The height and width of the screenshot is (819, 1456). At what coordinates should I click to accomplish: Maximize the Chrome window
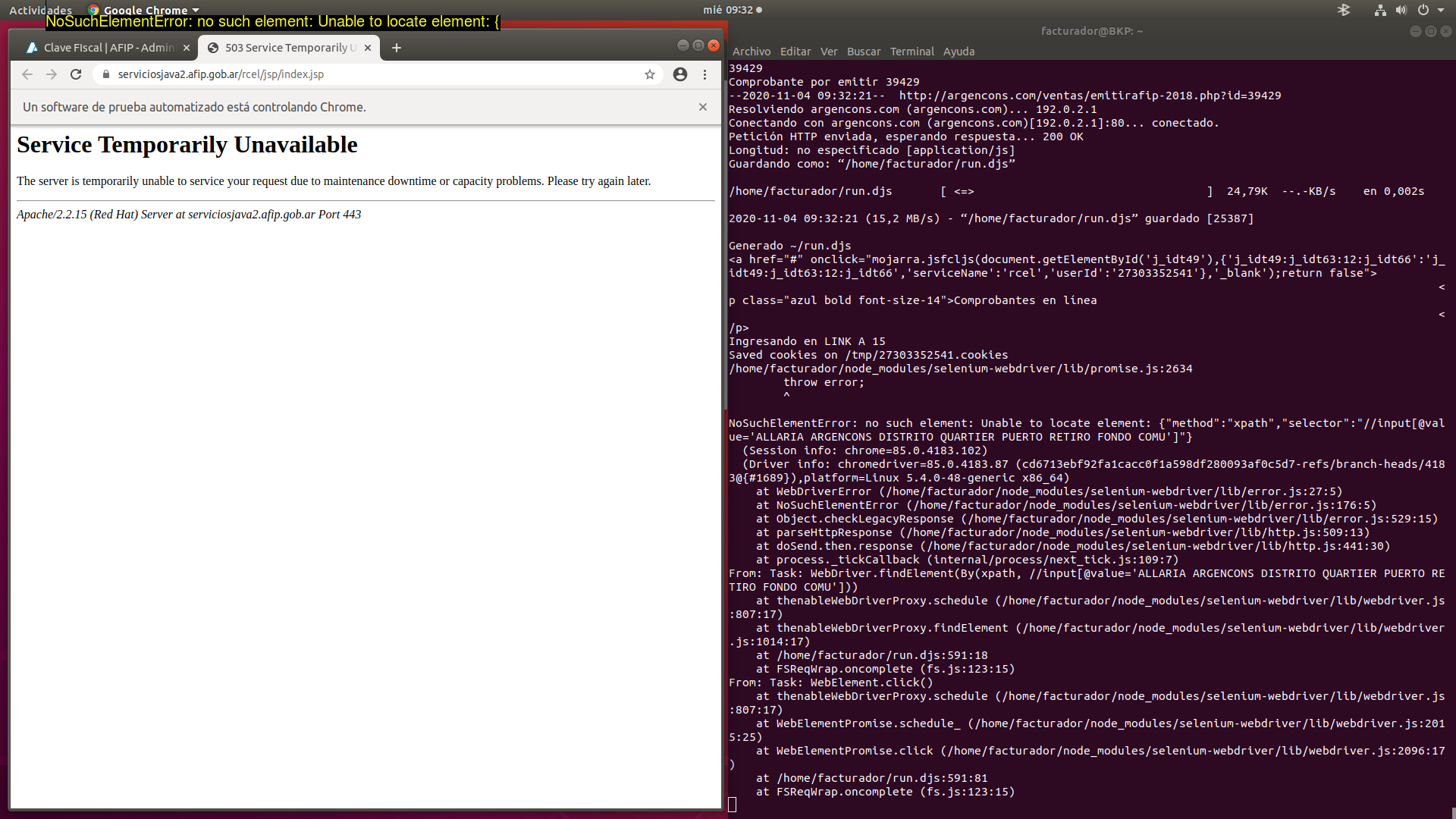point(698,45)
